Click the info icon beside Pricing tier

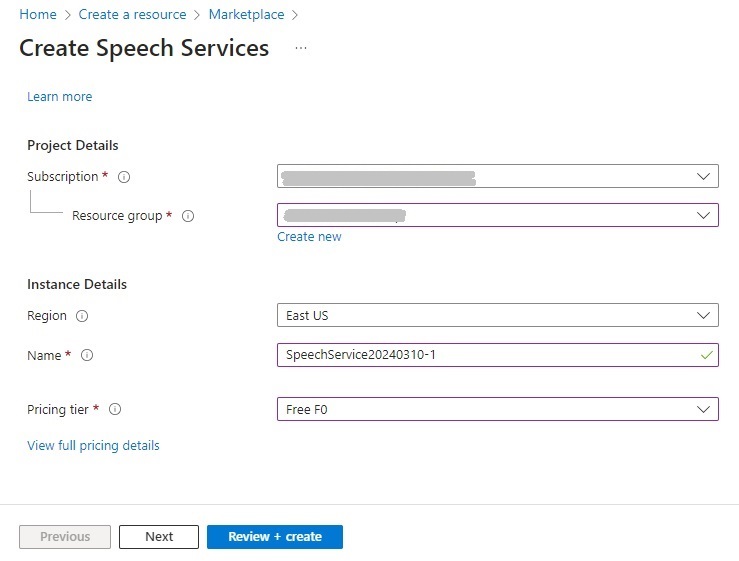click(115, 409)
